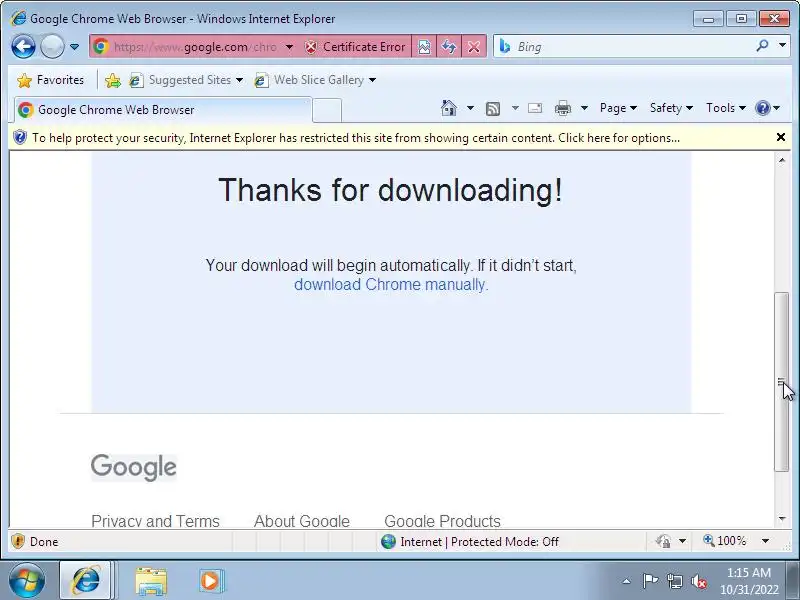Click the muted volume tray icon

(698, 581)
